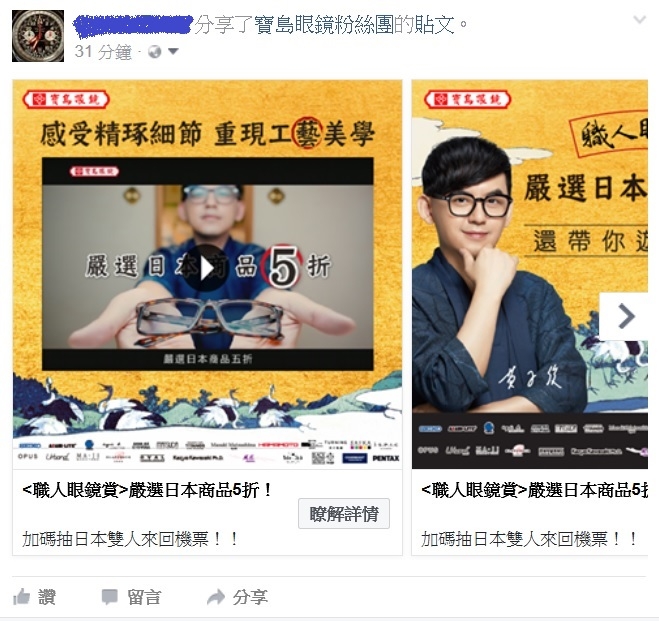659x621 pixels.
Task: Click the 寶島眼鏡 logo on second card
Action: 468,100
